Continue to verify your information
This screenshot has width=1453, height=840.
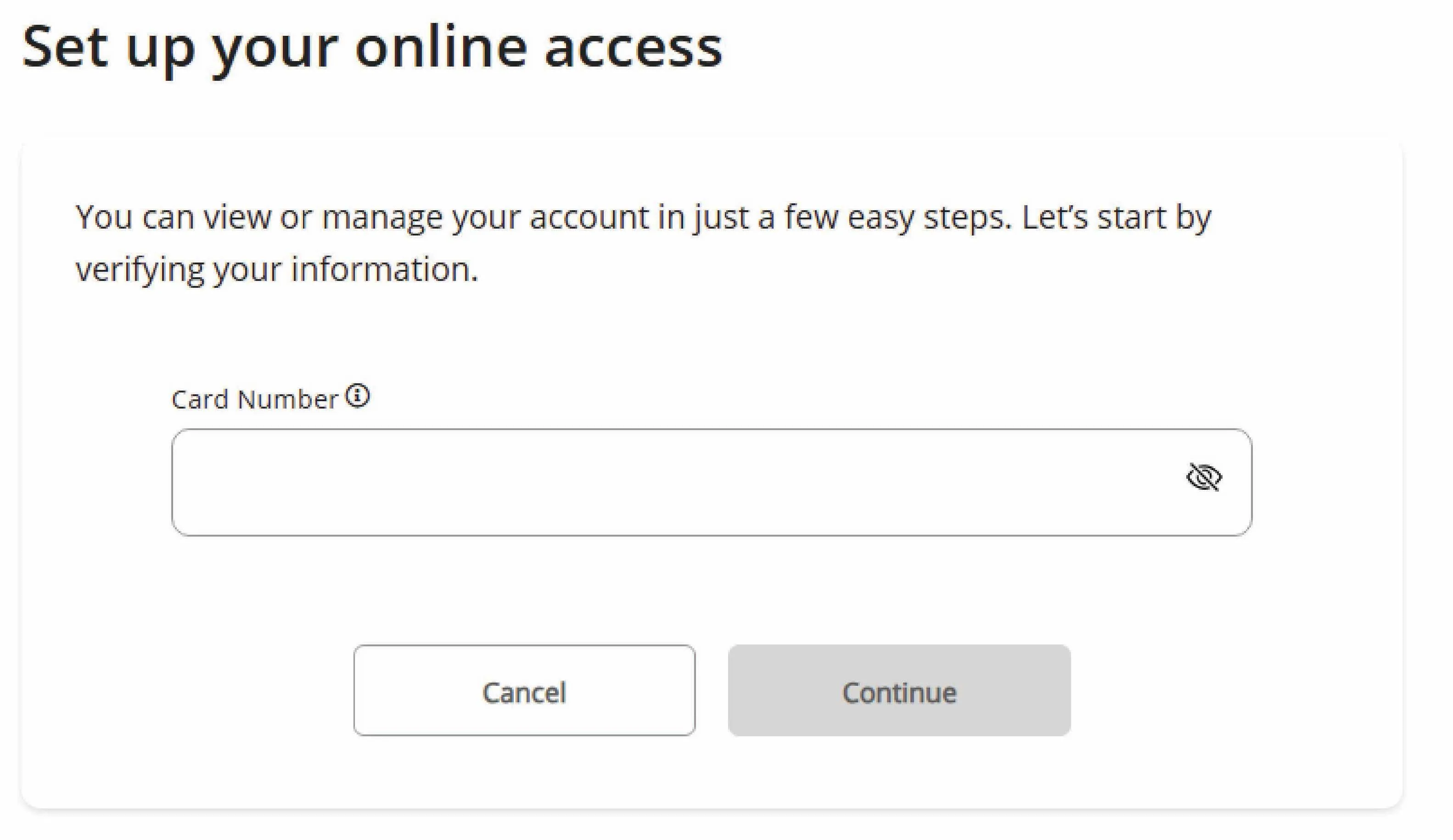tap(899, 691)
